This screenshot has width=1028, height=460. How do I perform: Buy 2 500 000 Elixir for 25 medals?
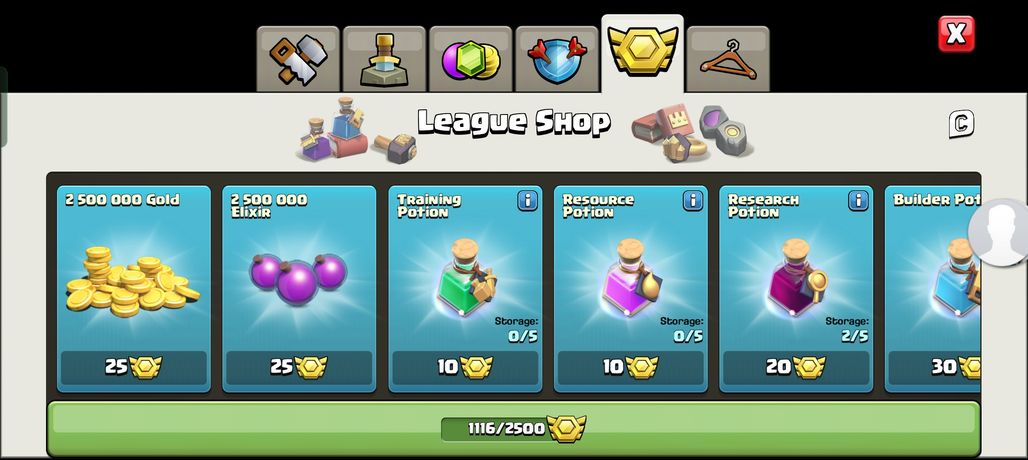tap(299, 367)
